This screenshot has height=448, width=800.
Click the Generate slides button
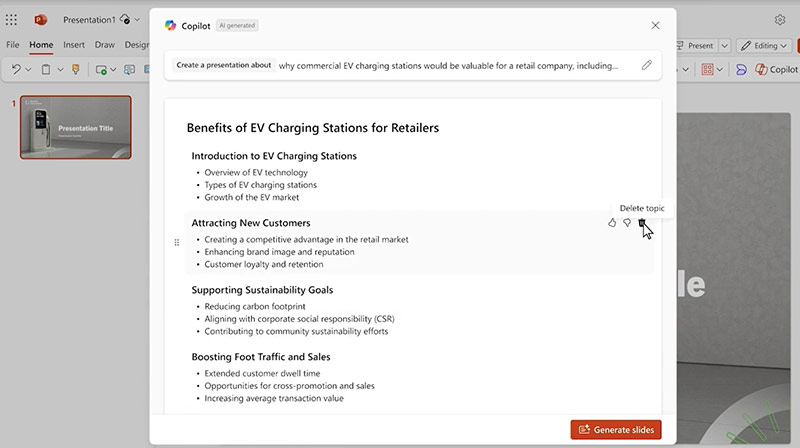[x=616, y=430]
